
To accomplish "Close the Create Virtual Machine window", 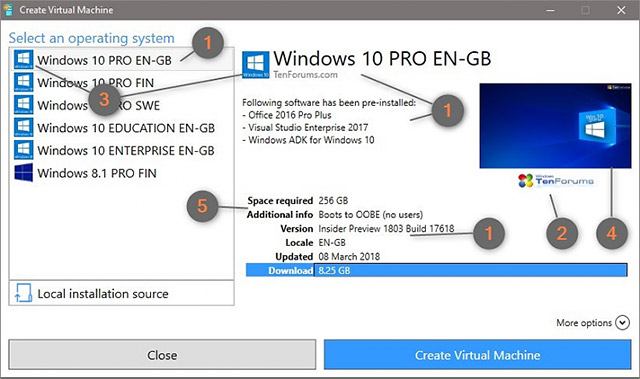I will pos(621,10).
